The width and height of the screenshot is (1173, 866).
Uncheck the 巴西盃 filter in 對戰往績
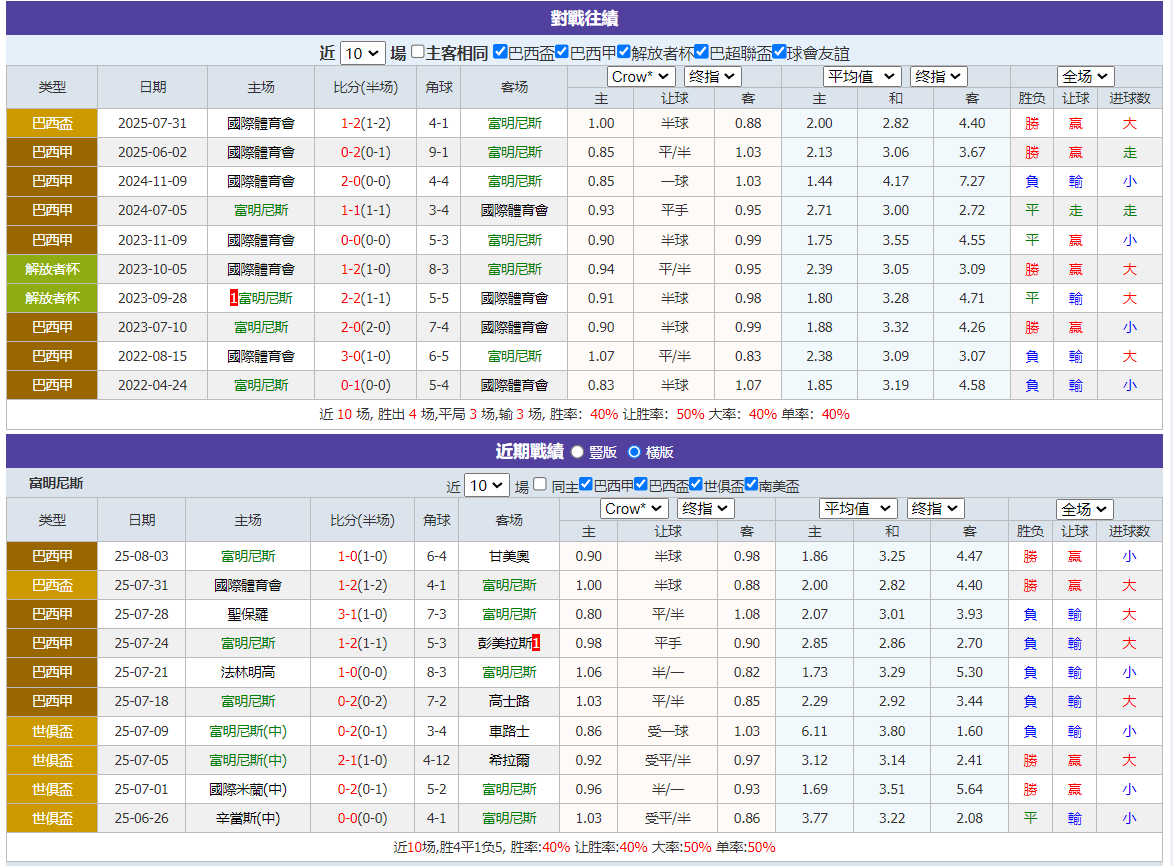coord(500,53)
